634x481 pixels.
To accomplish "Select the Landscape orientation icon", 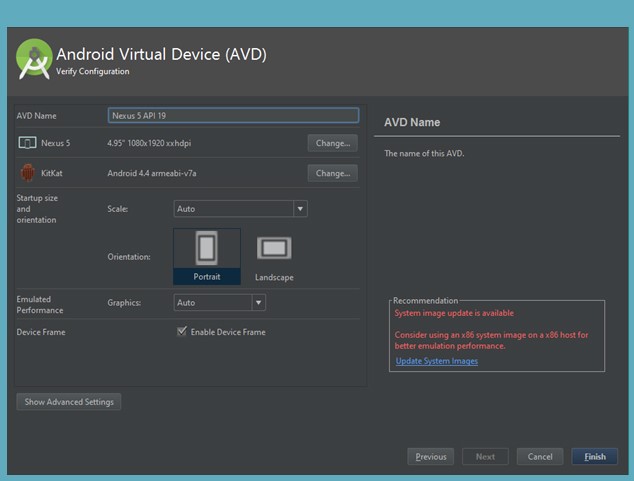I will tap(274, 248).
